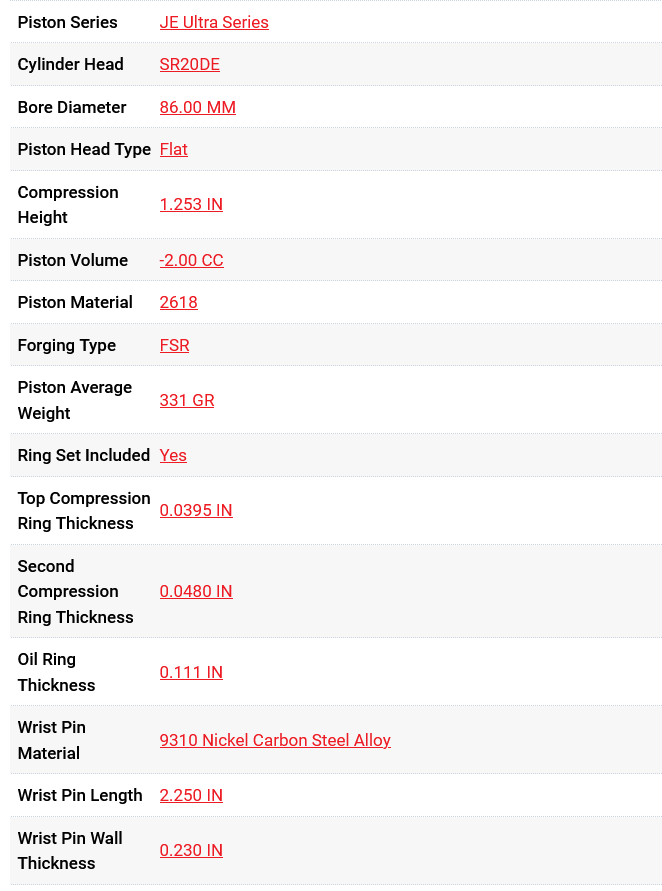Image resolution: width=662 pixels, height=891 pixels.
Task: Select the 331 GR average weight link
Action: tap(187, 400)
